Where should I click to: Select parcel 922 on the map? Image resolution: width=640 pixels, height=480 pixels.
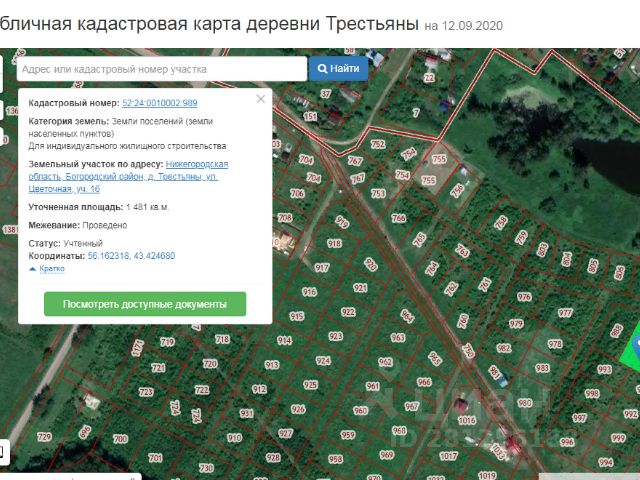tap(348, 312)
